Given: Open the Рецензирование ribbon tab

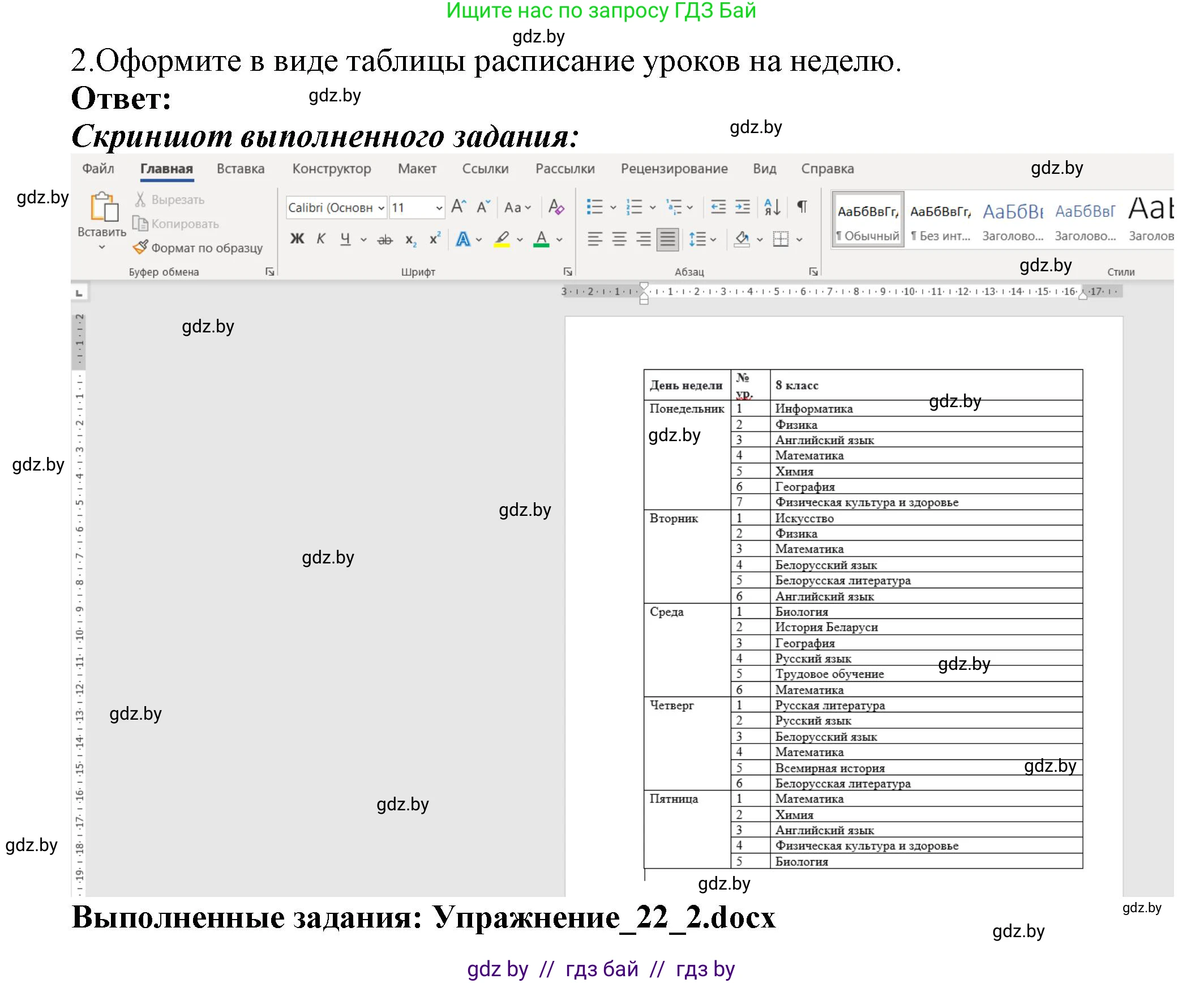Looking at the screenshot, I should pyautogui.click(x=674, y=168).
